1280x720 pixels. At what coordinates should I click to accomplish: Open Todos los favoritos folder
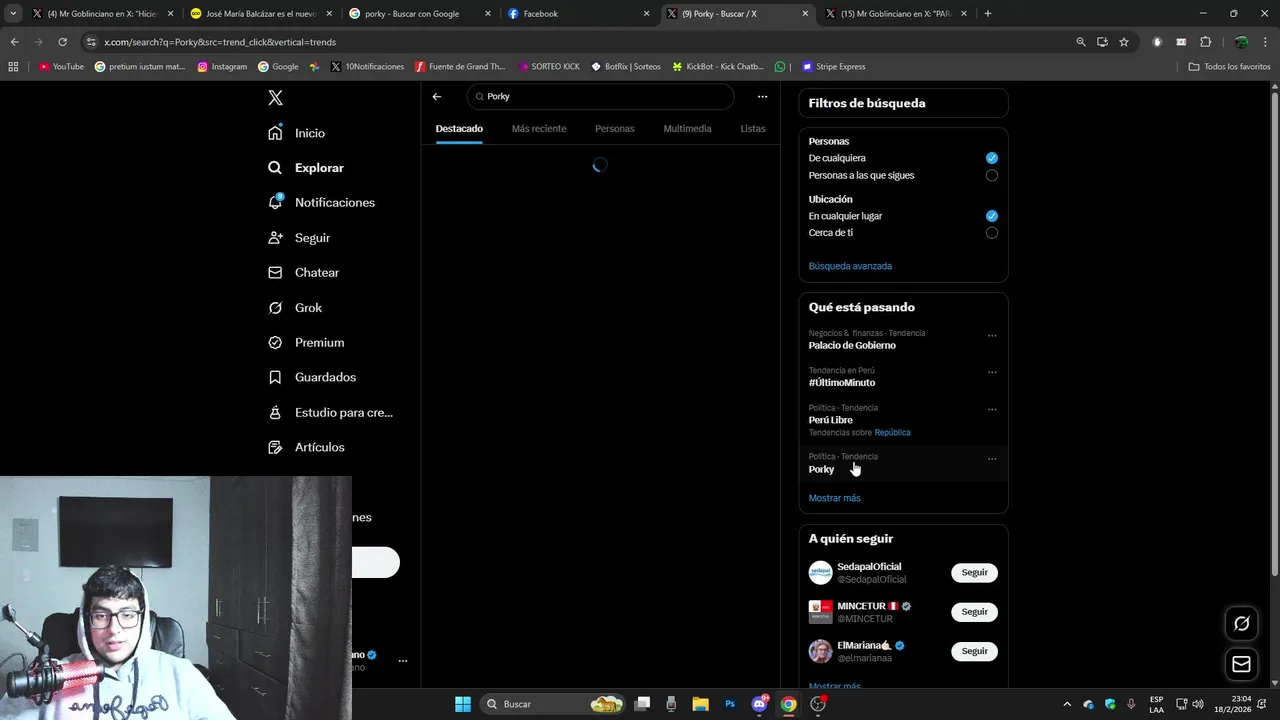(1230, 67)
